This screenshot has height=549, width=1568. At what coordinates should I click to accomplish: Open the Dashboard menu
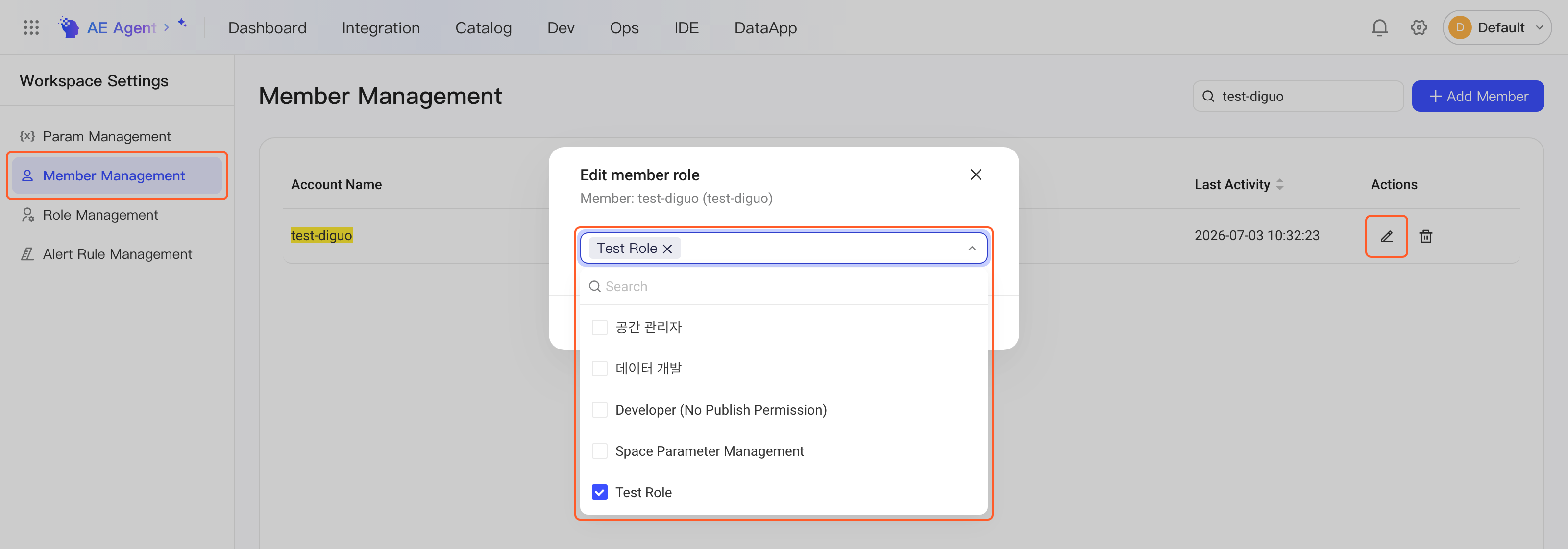[x=267, y=27]
